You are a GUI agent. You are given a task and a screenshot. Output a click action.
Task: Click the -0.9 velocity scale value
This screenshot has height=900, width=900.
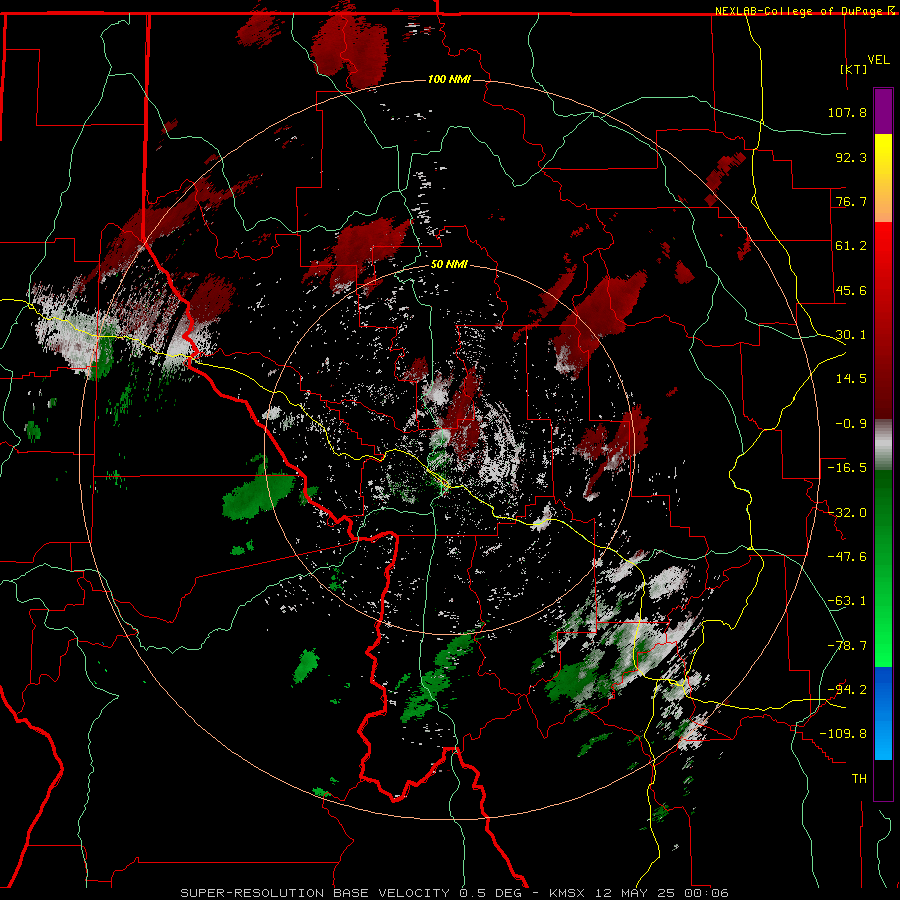[x=851, y=424]
